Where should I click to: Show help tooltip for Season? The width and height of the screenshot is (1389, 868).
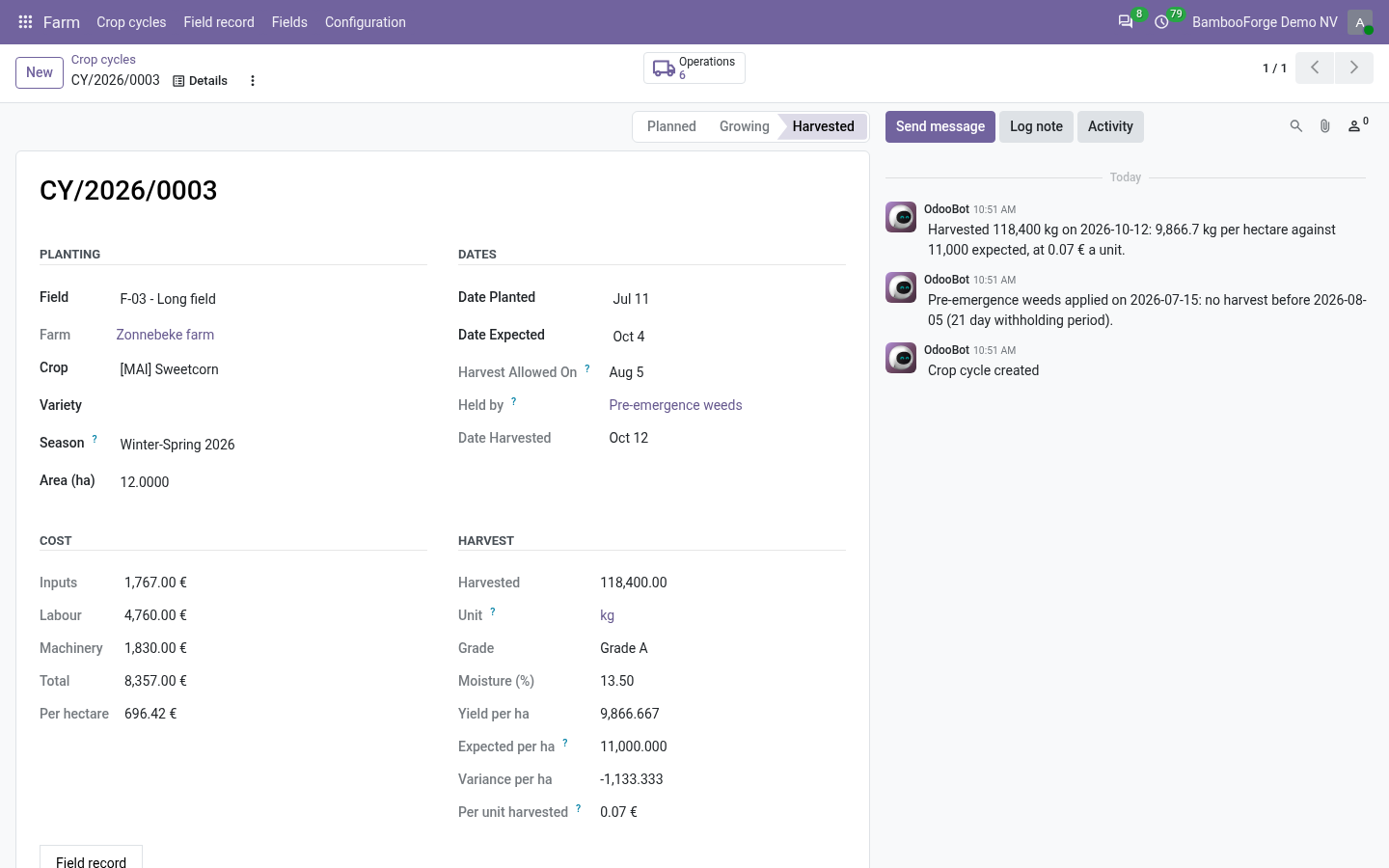pos(95,439)
